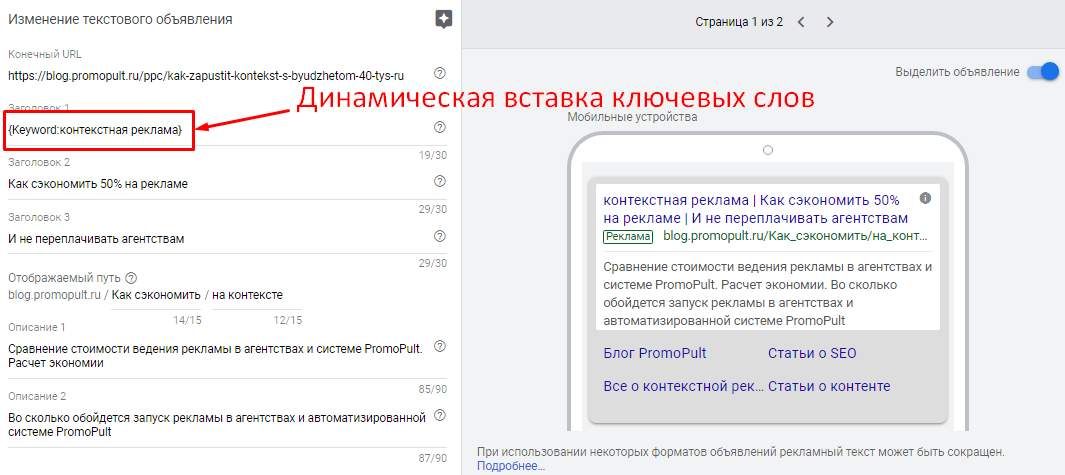Viewport: 1065px width, 475px height.
Task: Click the 14/15 path character counter
Action: [x=187, y=321]
